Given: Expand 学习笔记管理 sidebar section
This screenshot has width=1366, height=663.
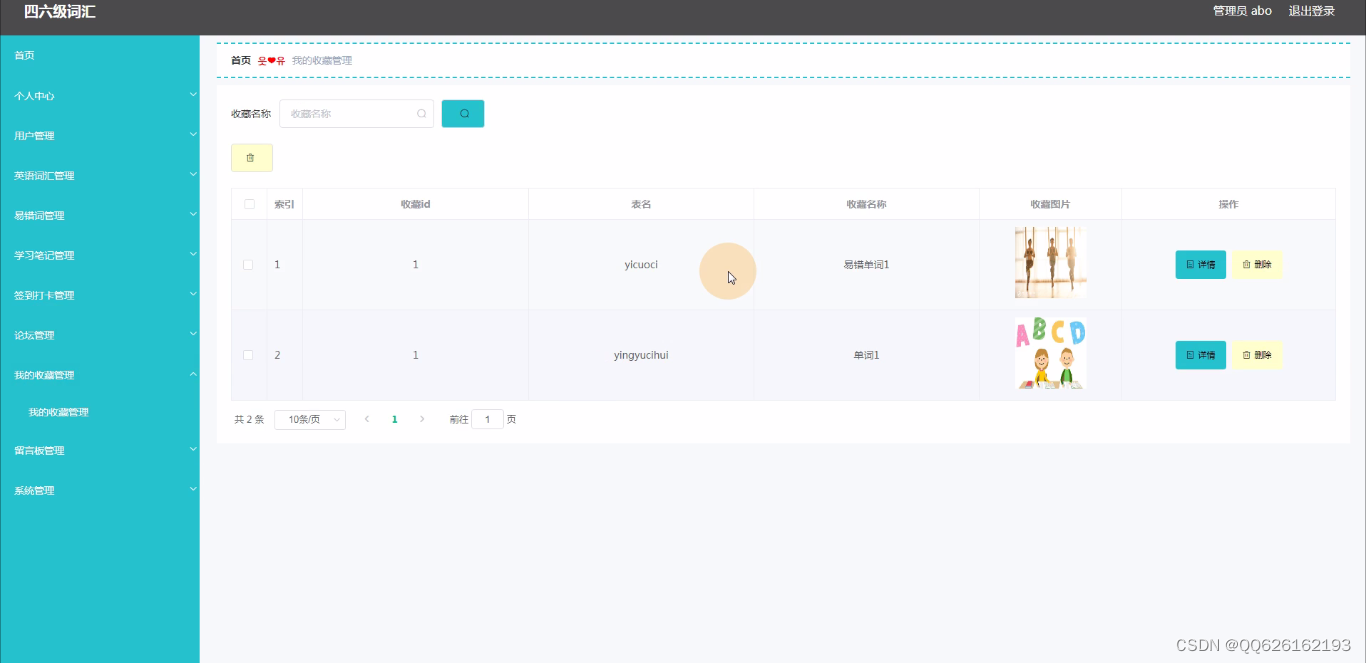Looking at the screenshot, I should tap(100, 256).
